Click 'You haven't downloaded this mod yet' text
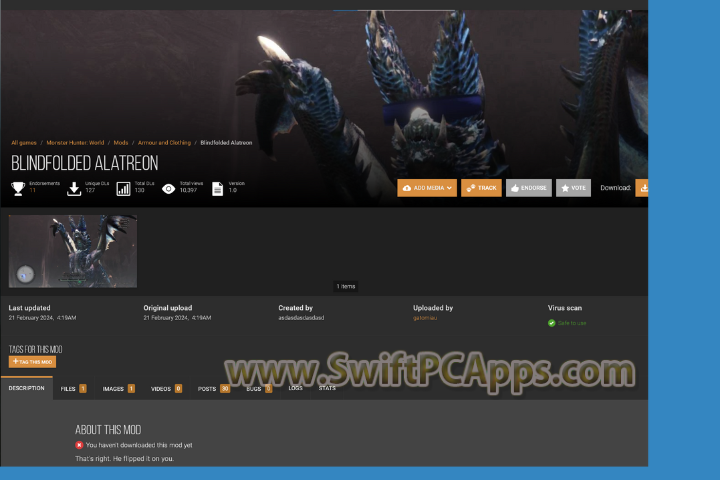 click(139, 445)
